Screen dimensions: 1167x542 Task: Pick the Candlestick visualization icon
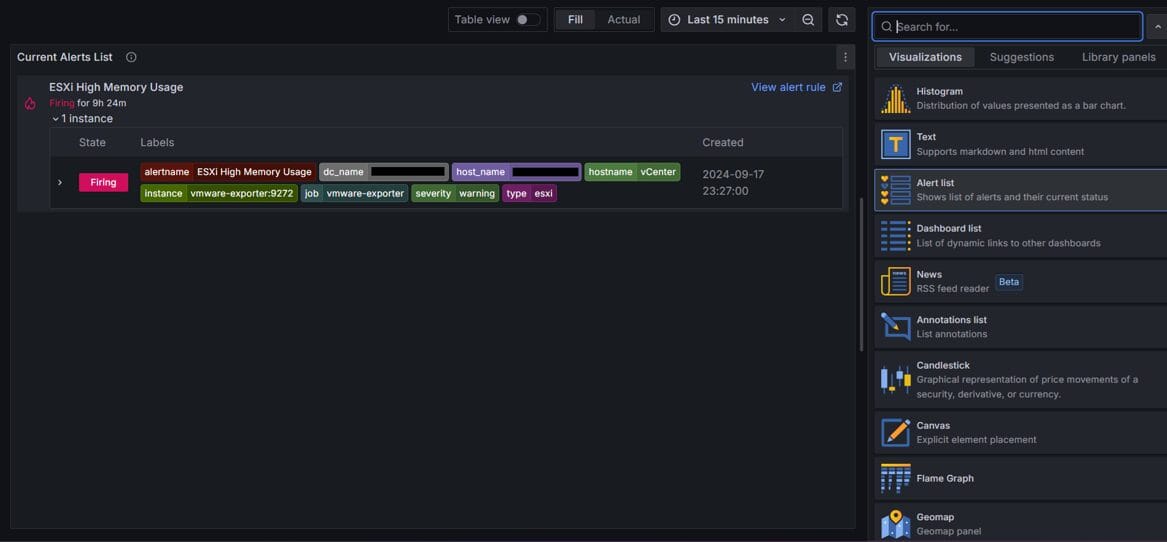pos(895,380)
